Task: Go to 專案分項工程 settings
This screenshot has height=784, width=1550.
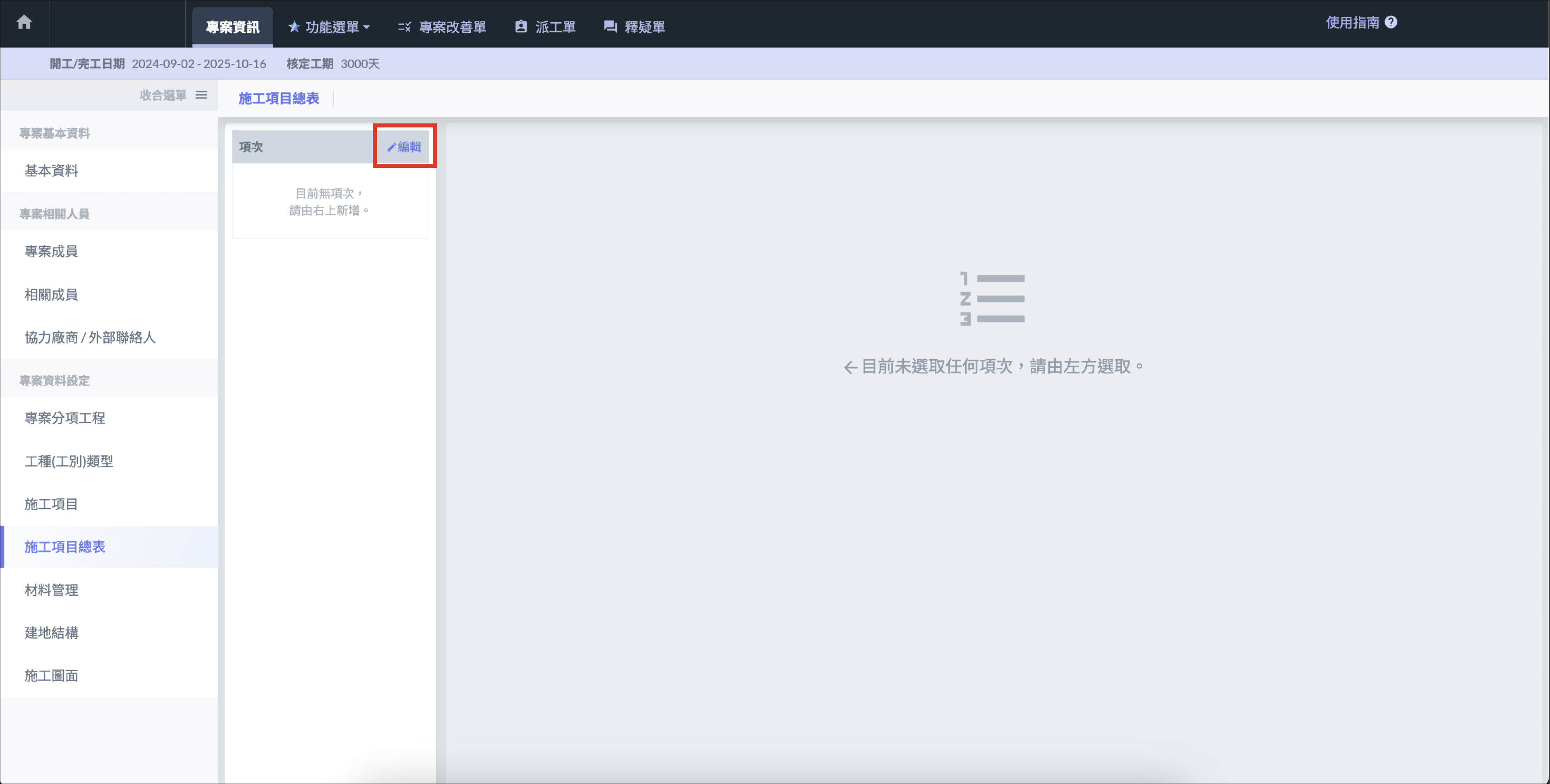Action: [65, 418]
